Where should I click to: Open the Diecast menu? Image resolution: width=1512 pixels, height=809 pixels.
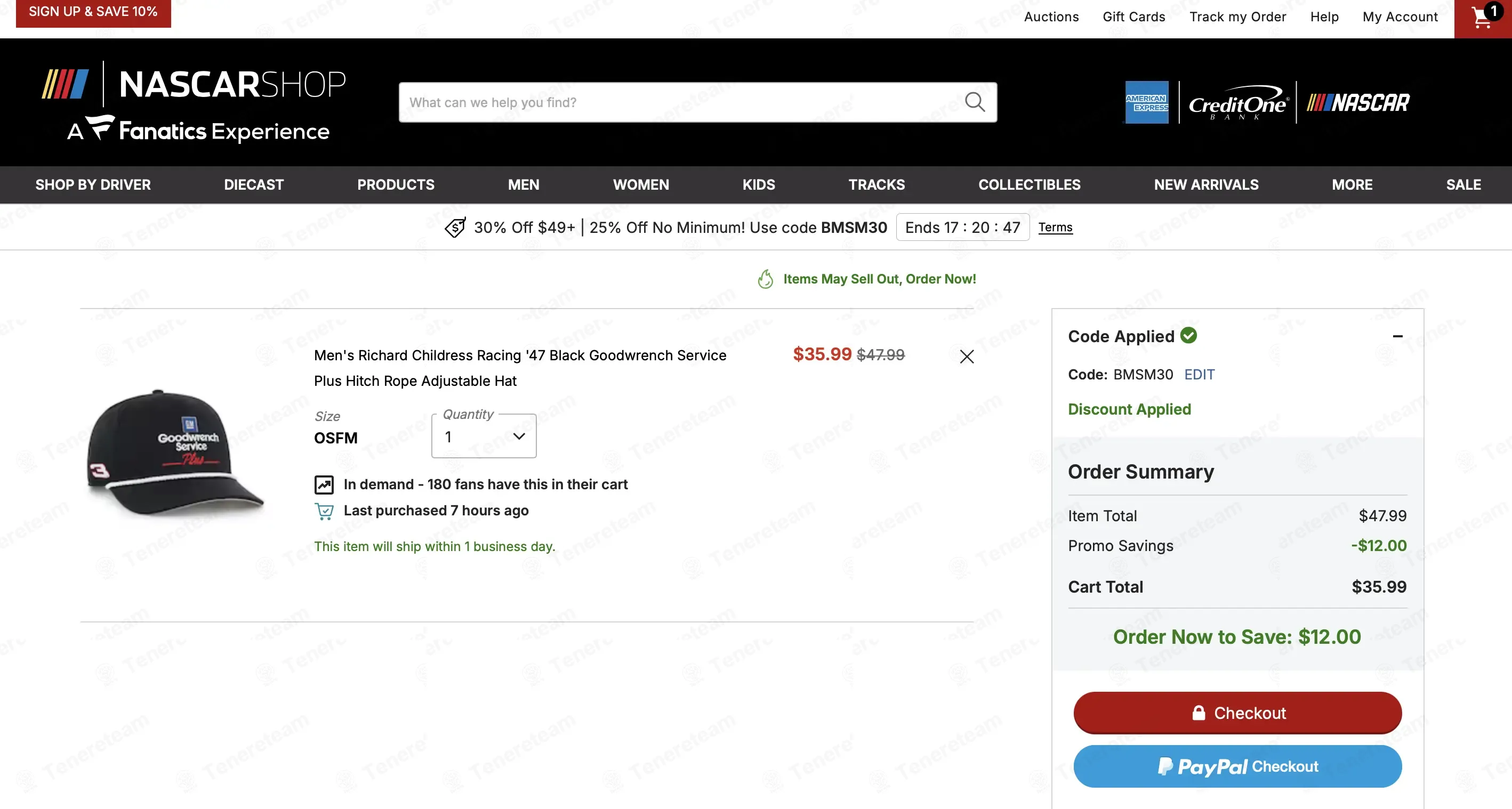[x=254, y=185]
